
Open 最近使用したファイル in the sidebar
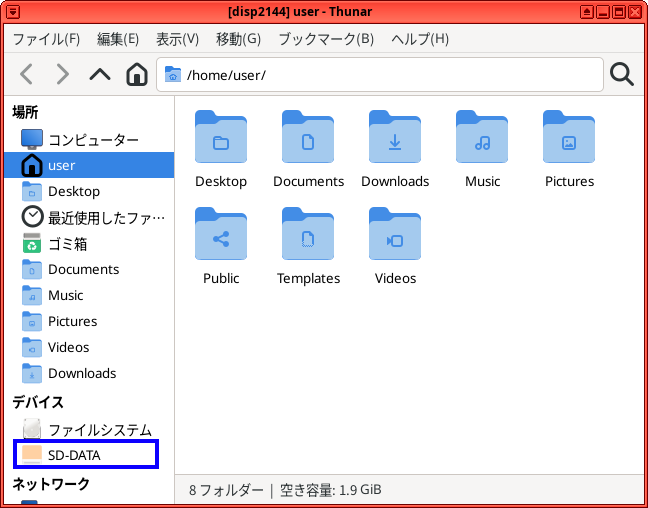[x=89, y=217]
